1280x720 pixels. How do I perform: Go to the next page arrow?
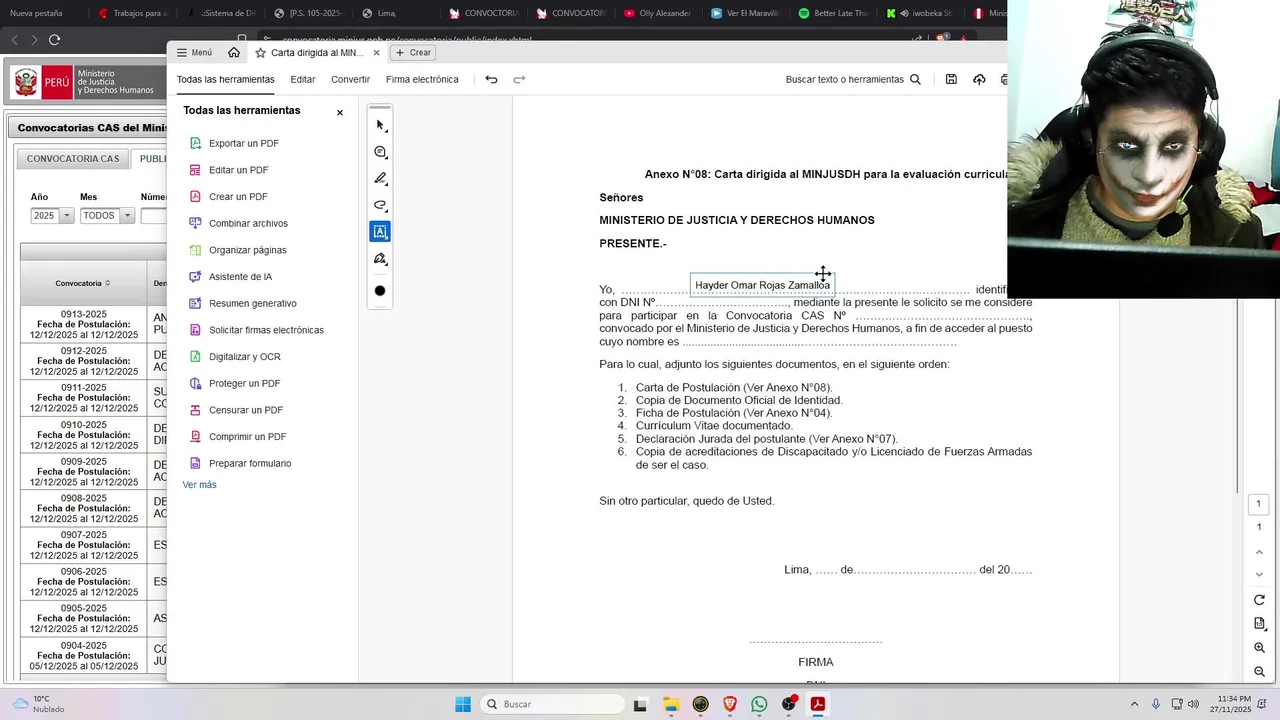click(x=1259, y=575)
